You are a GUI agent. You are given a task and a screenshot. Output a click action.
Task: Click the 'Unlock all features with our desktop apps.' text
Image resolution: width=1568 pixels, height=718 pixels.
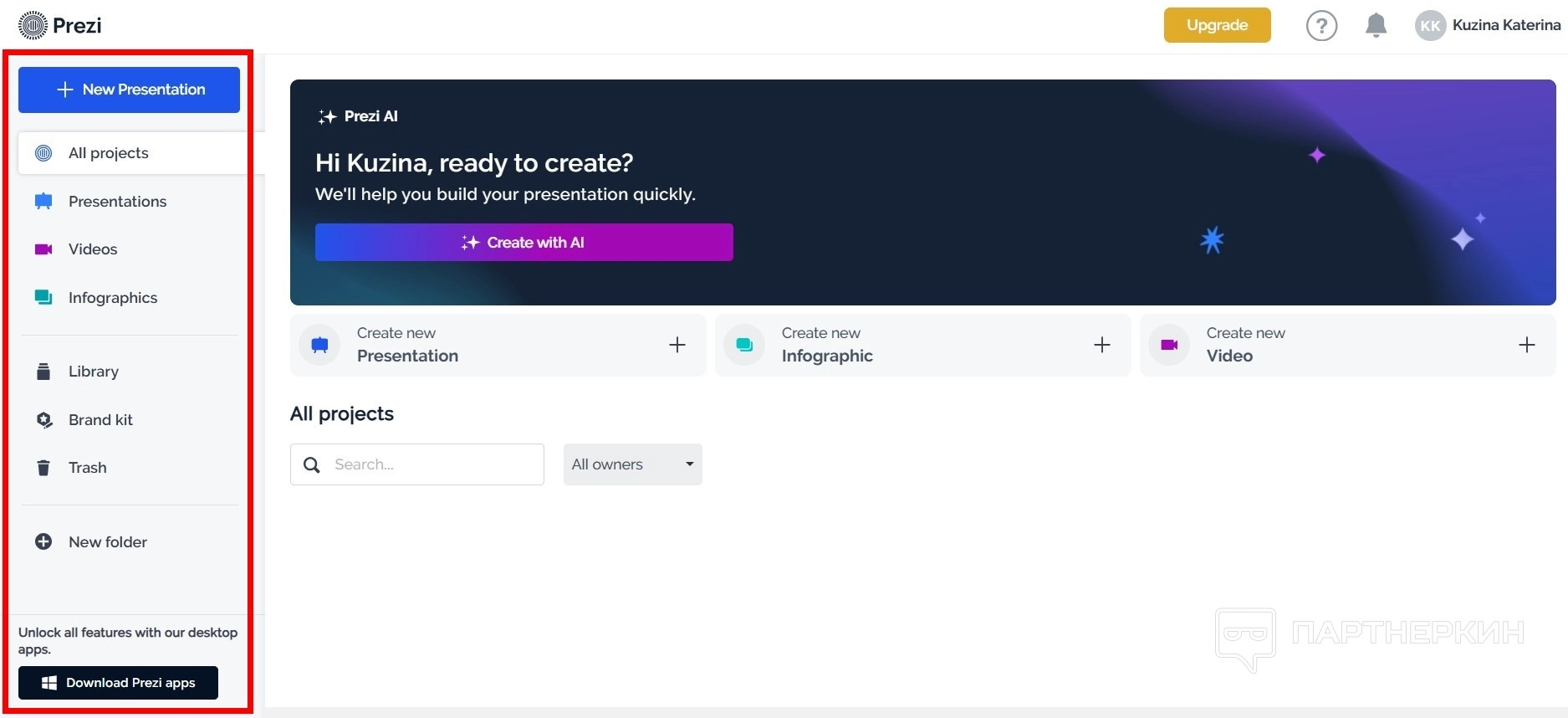tap(128, 641)
